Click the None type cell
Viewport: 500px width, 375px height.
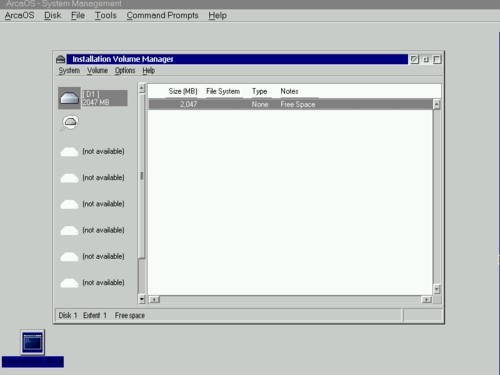click(260, 104)
